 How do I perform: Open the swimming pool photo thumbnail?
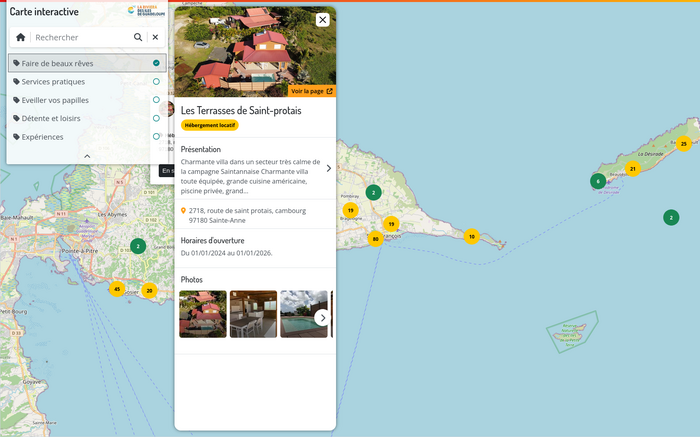[303, 314]
